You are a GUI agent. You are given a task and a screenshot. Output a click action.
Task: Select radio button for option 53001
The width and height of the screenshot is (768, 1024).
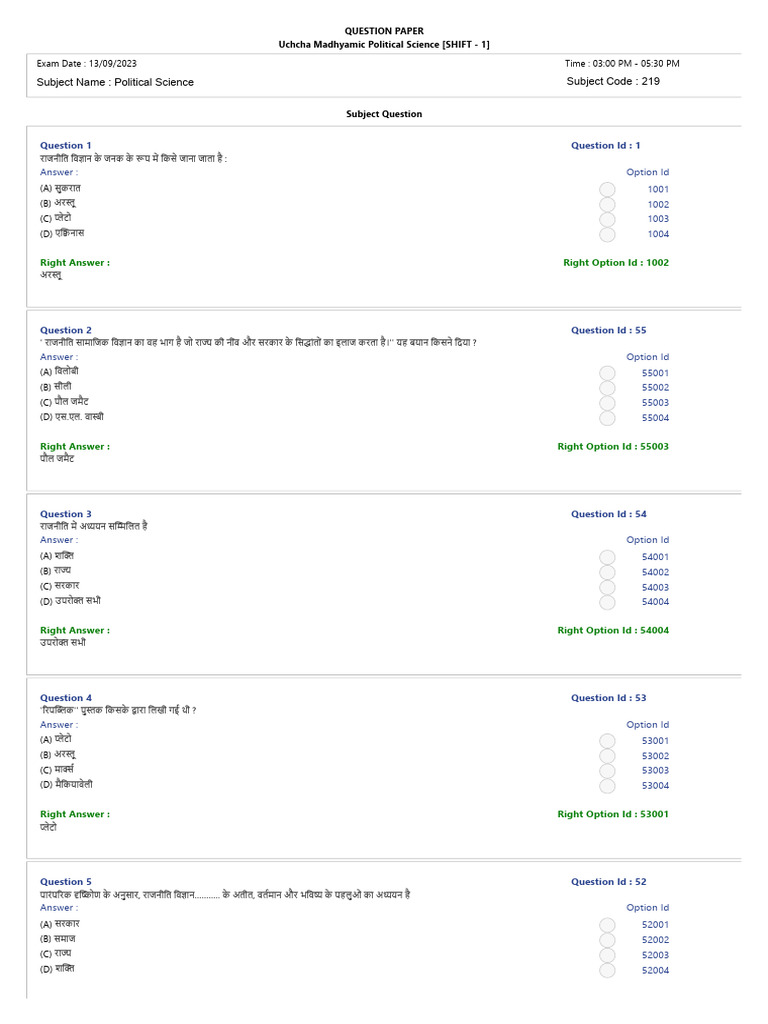tap(607, 741)
